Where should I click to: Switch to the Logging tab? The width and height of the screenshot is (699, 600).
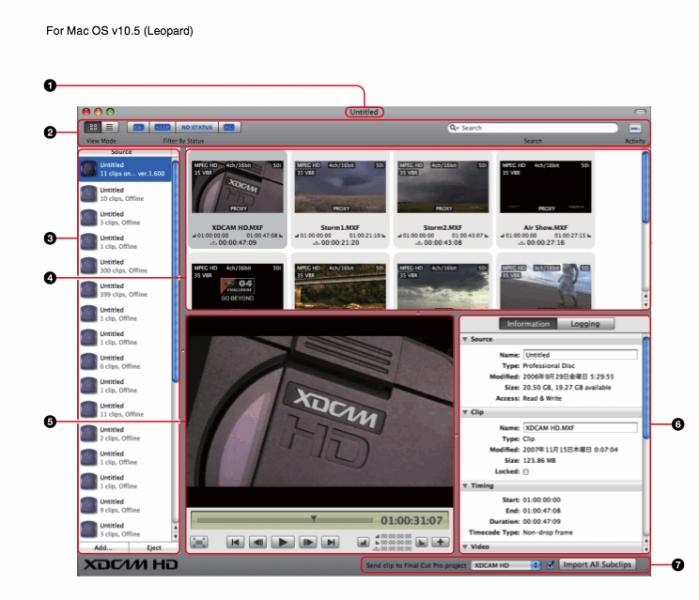pos(585,324)
